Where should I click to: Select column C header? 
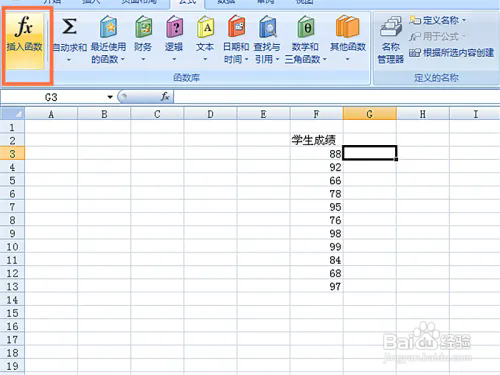[x=157, y=114]
